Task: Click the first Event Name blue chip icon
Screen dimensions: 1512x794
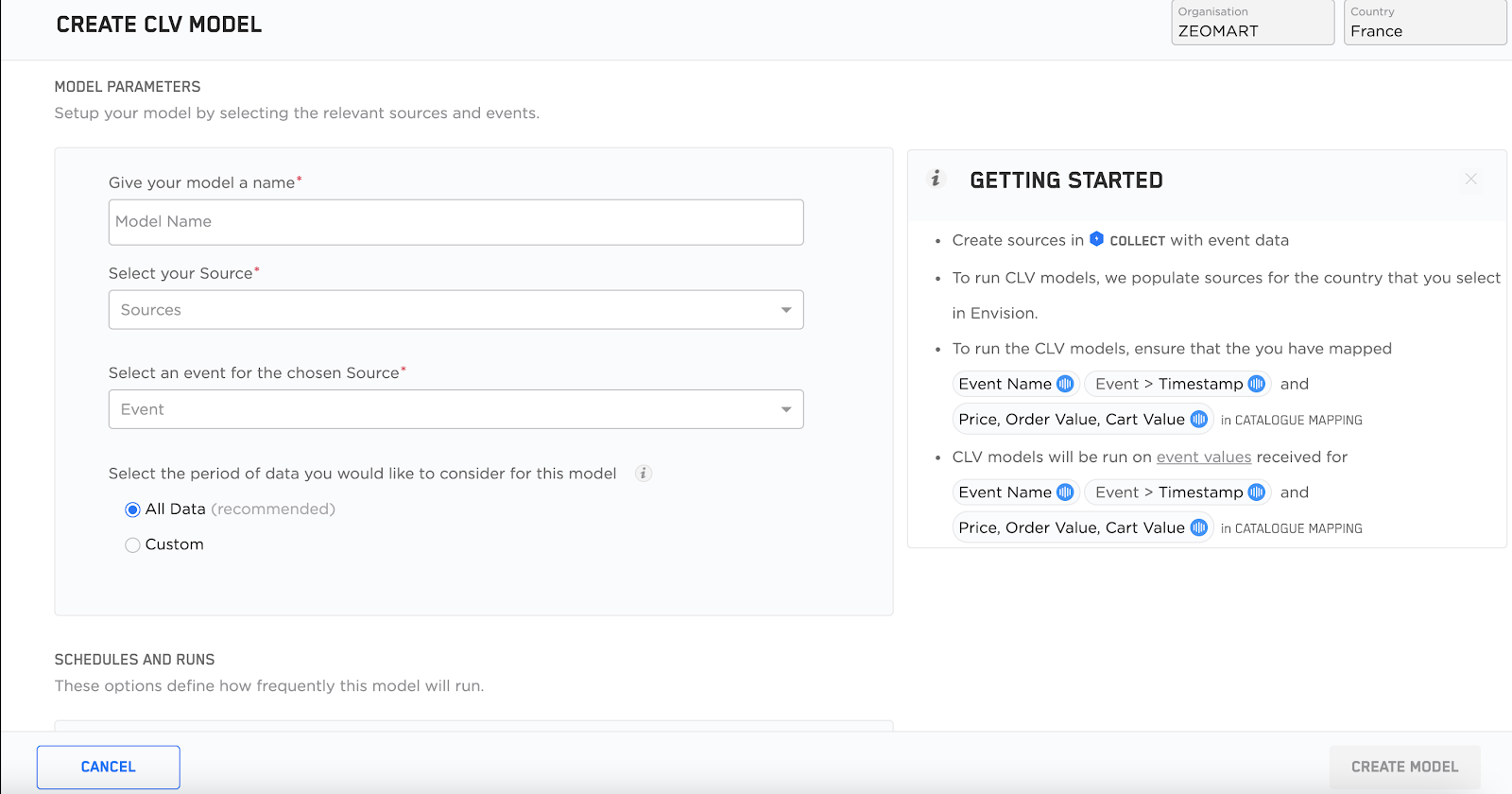Action: coord(1065,384)
